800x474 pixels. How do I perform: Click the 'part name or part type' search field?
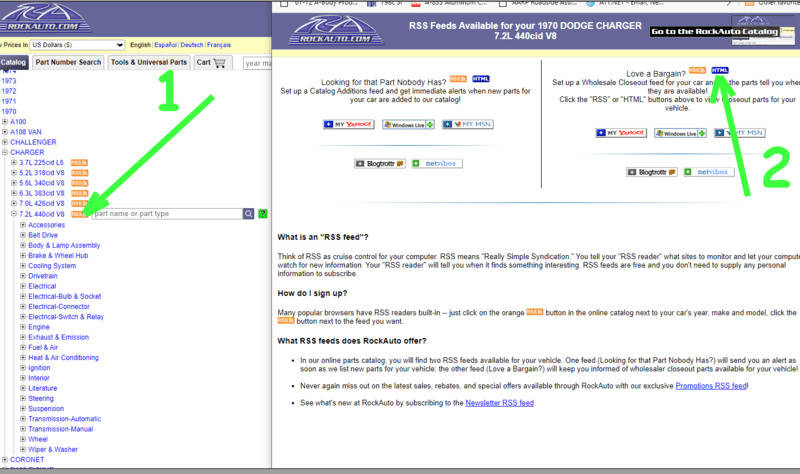[167, 214]
